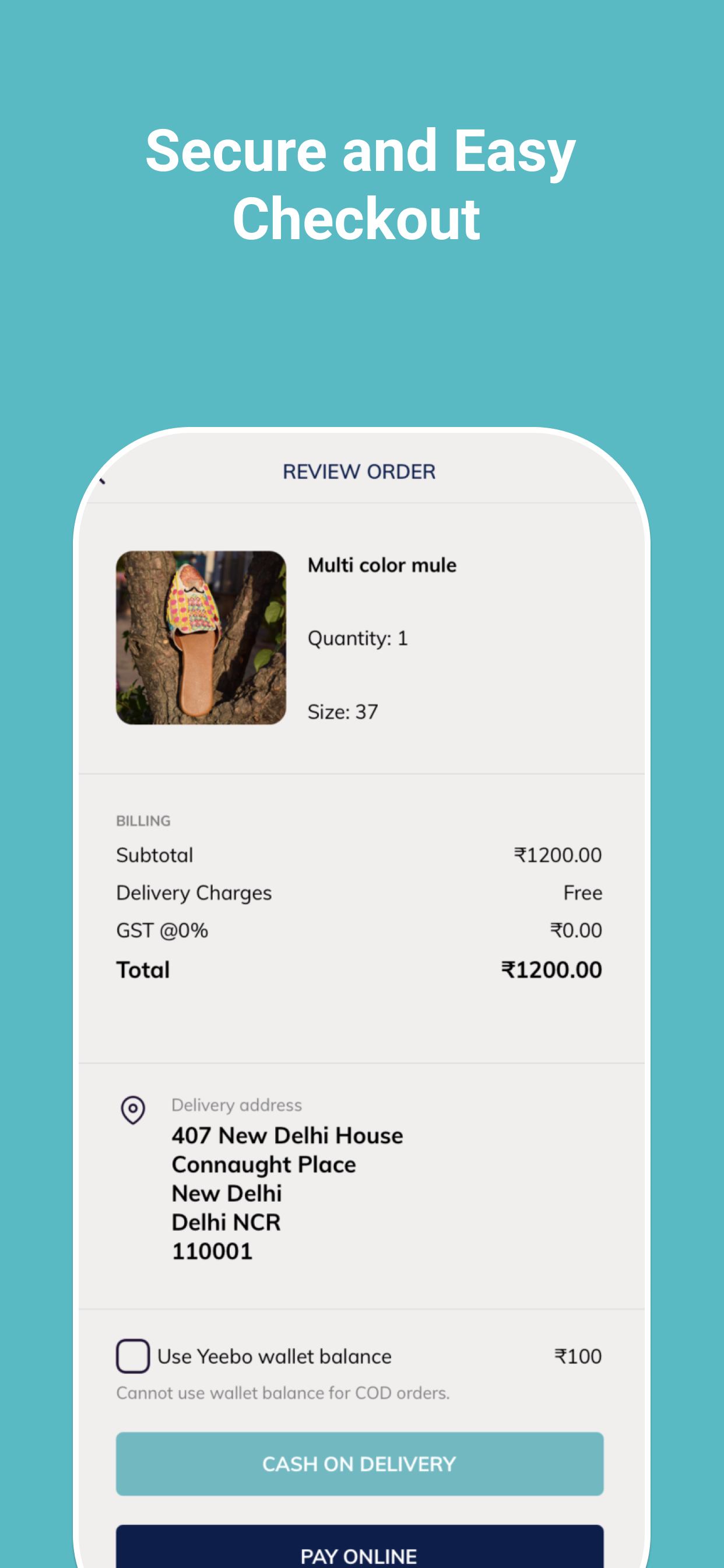Tap the Delivery Charges Free value
The image size is (724, 1568).
[582, 892]
